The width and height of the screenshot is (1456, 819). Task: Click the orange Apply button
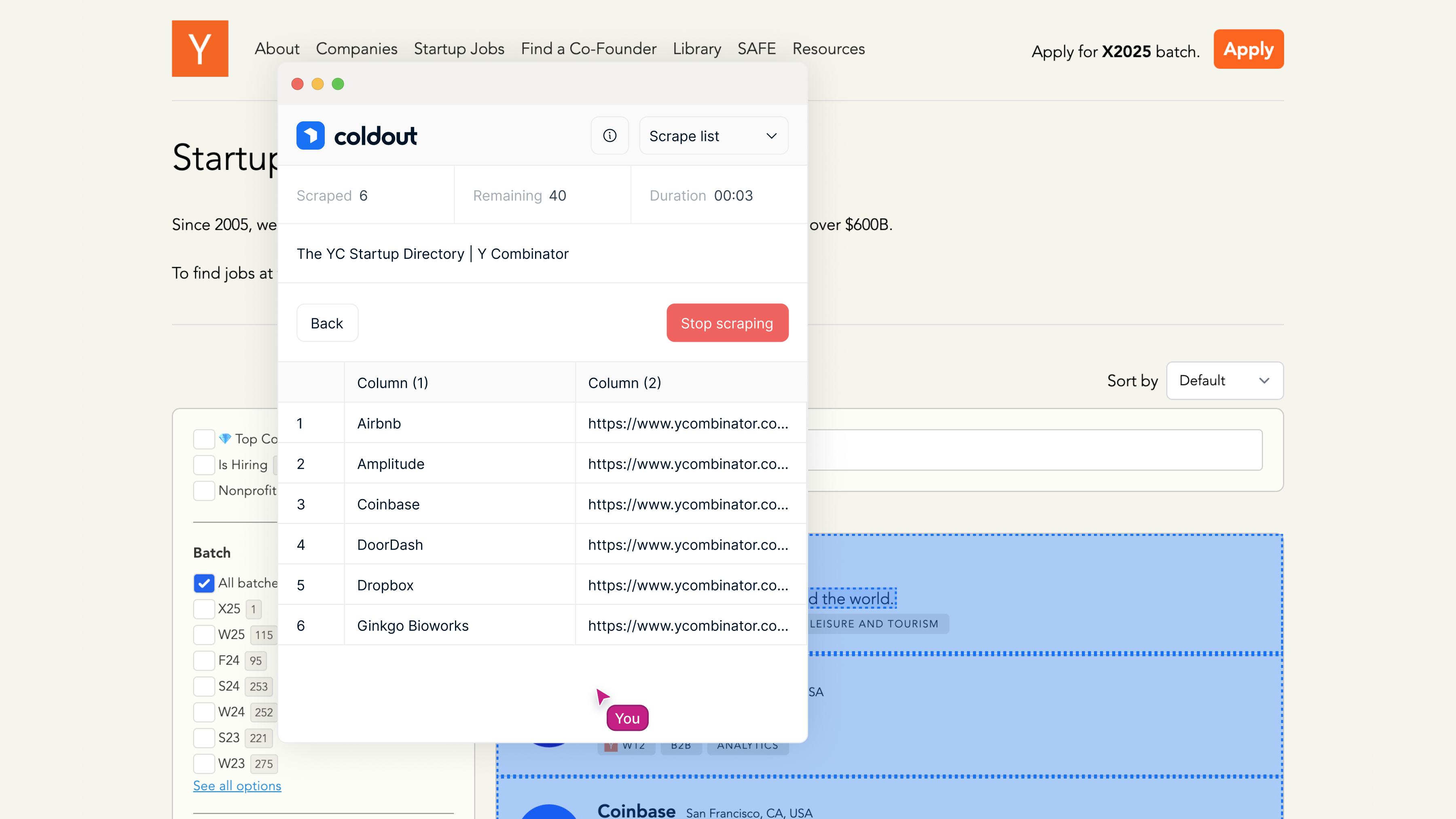point(1248,49)
